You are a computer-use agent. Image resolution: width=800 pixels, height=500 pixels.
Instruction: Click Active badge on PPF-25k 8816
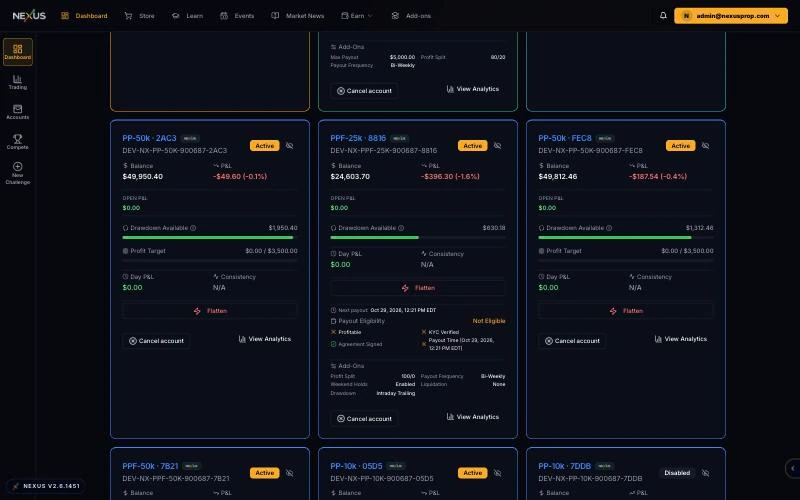472,146
